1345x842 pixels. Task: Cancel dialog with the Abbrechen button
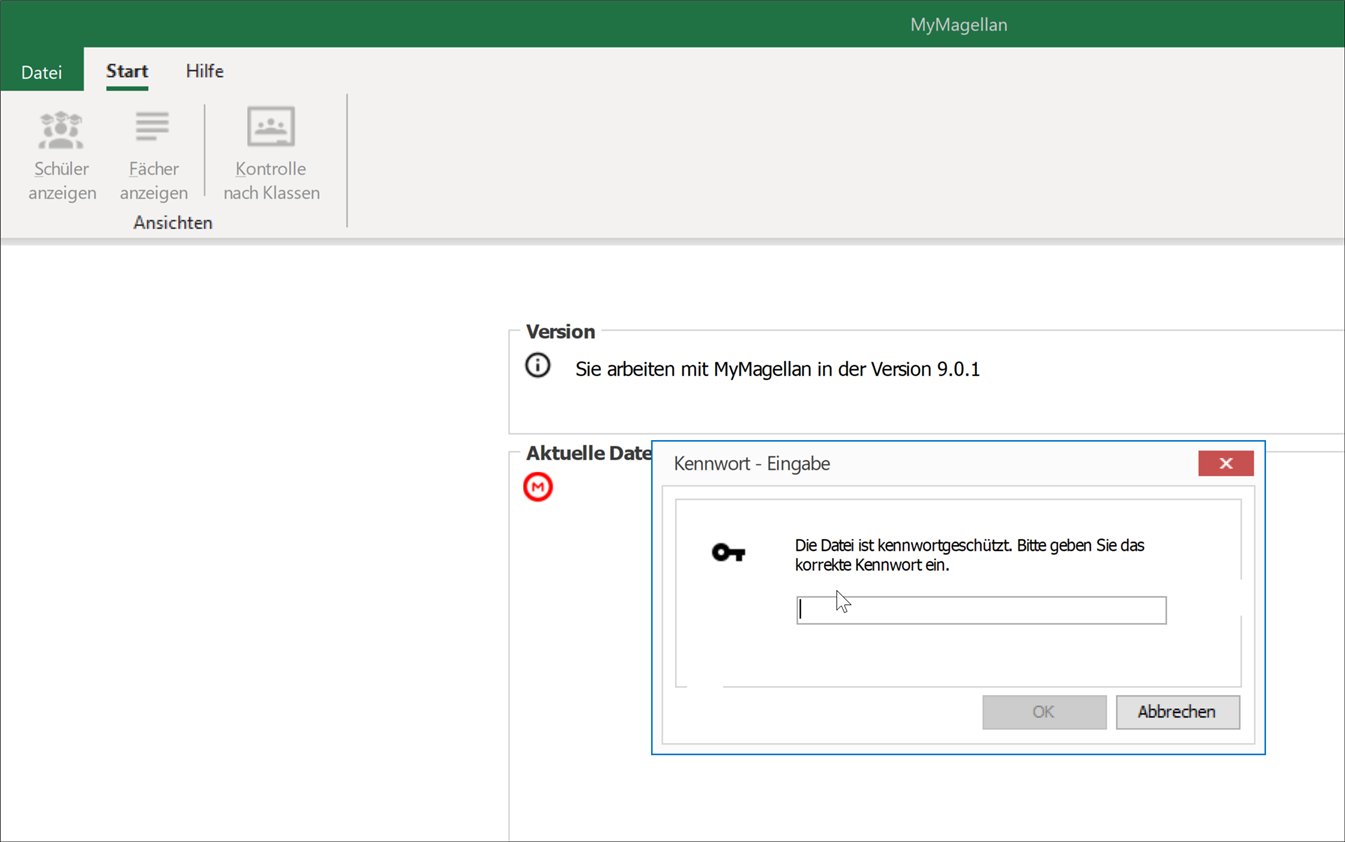(1178, 712)
